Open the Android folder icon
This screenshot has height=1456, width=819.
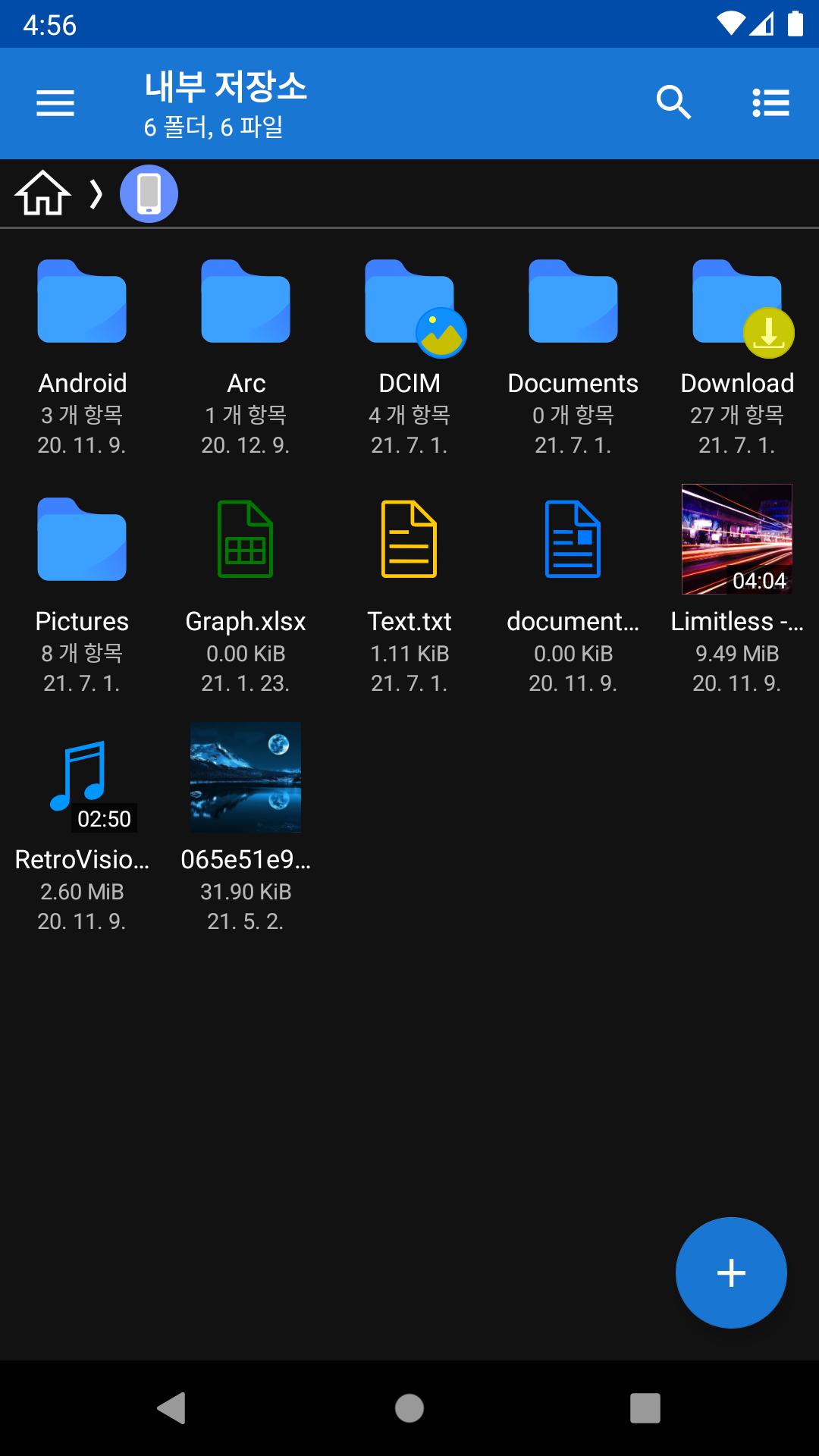click(x=82, y=301)
